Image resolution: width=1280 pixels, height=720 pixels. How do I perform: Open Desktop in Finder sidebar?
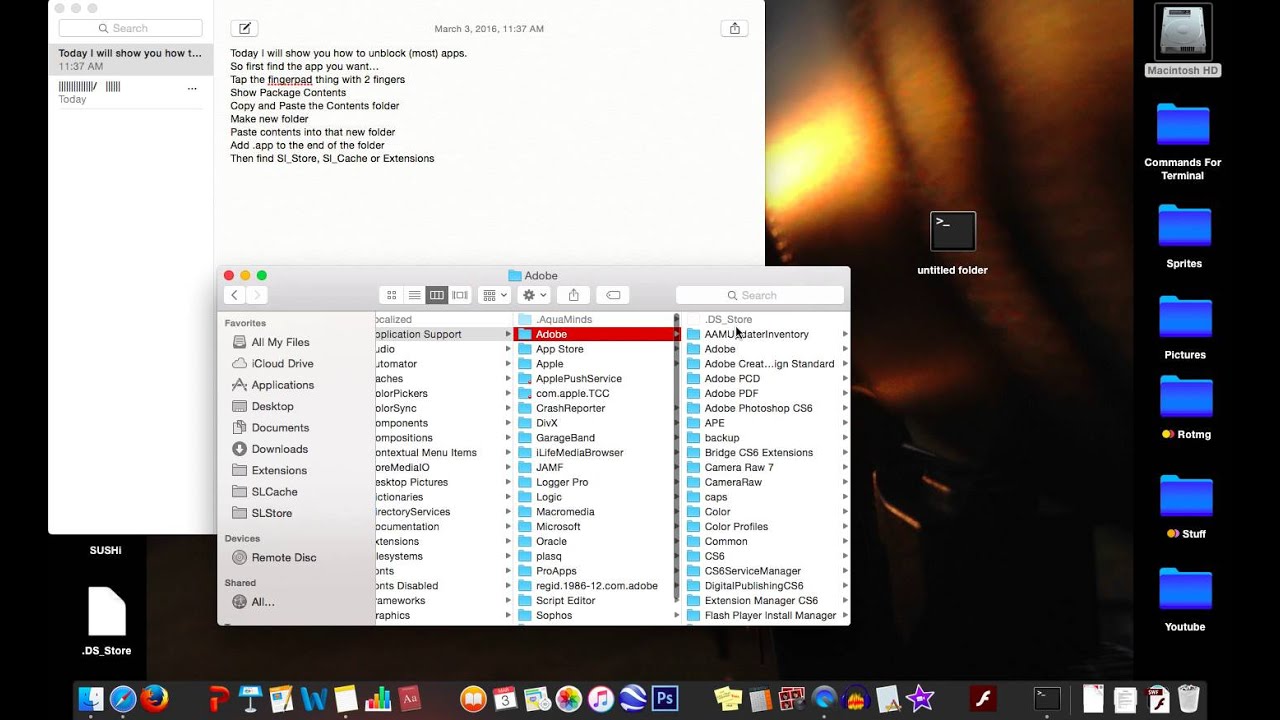[272, 406]
